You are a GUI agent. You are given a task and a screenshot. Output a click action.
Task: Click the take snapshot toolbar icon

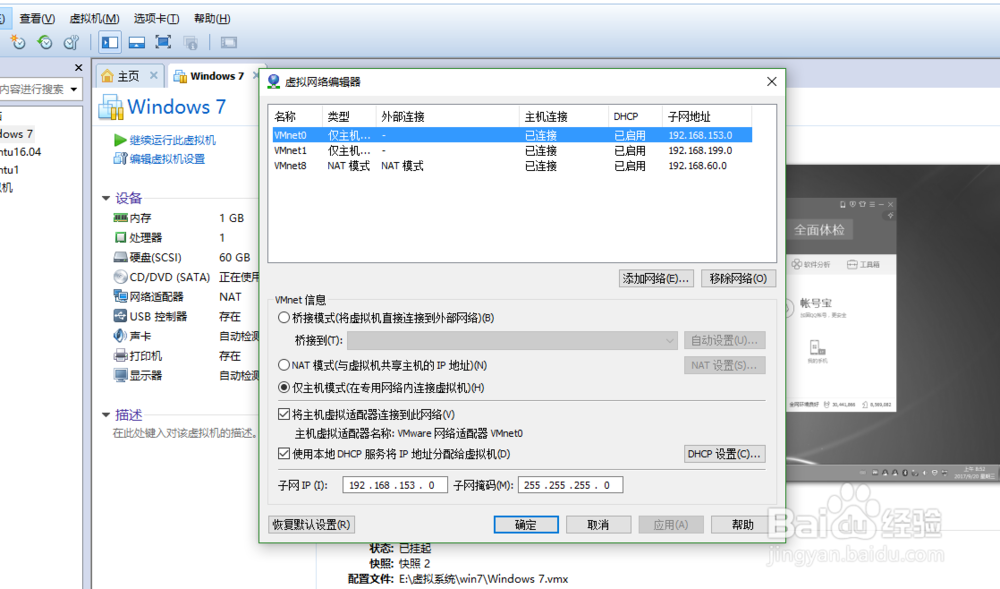pos(18,42)
